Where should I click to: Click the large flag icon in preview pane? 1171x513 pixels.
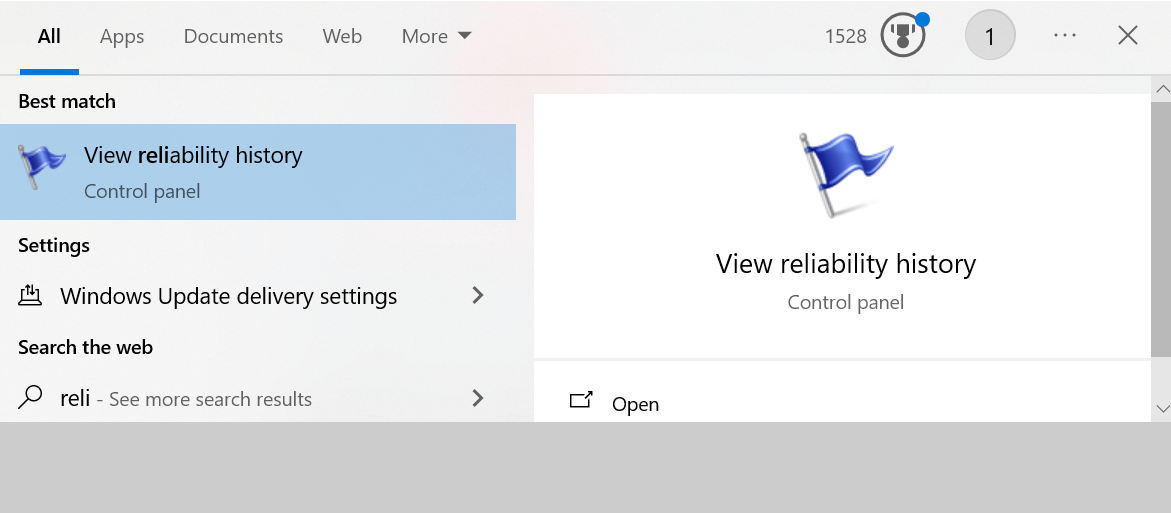click(x=845, y=175)
